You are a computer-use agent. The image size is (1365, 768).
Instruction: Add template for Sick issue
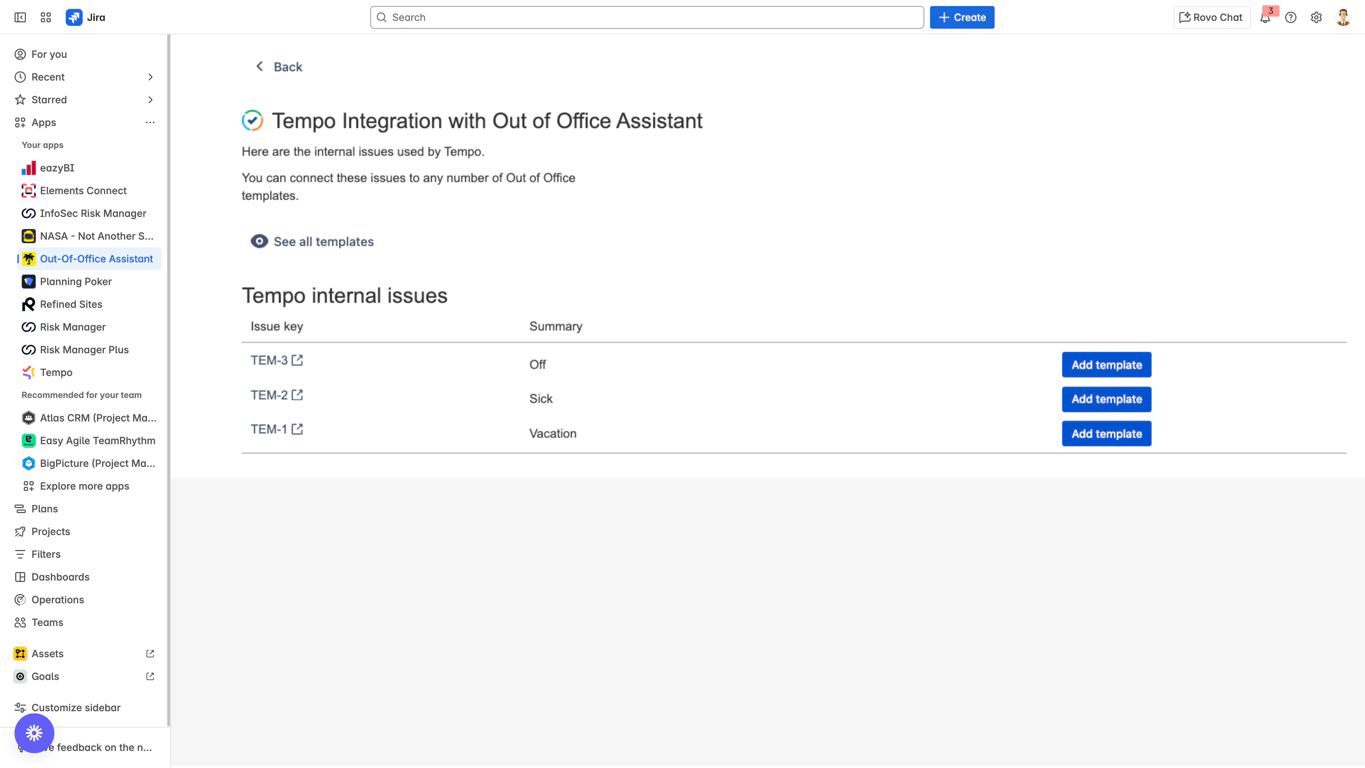point(1106,399)
